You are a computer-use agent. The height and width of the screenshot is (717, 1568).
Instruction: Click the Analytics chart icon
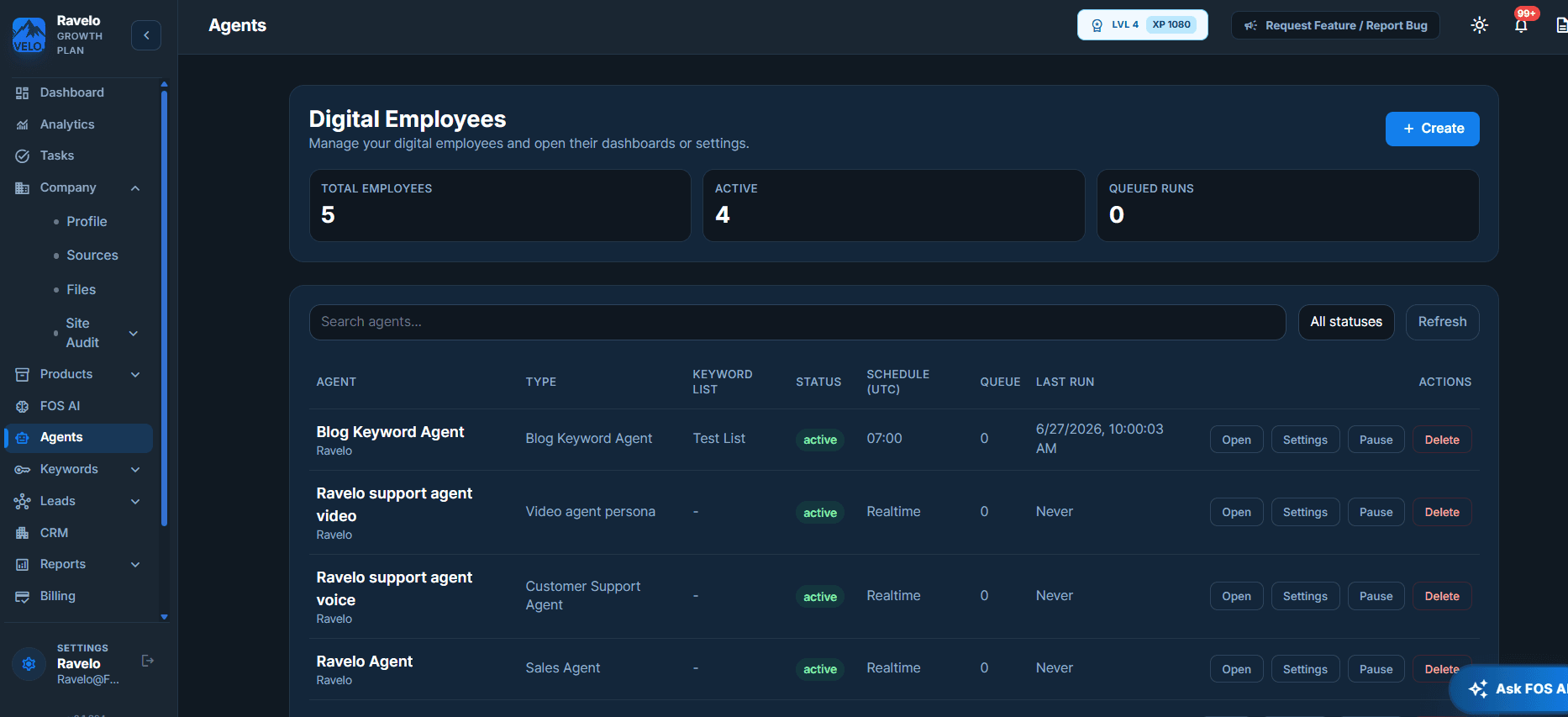click(x=23, y=124)
